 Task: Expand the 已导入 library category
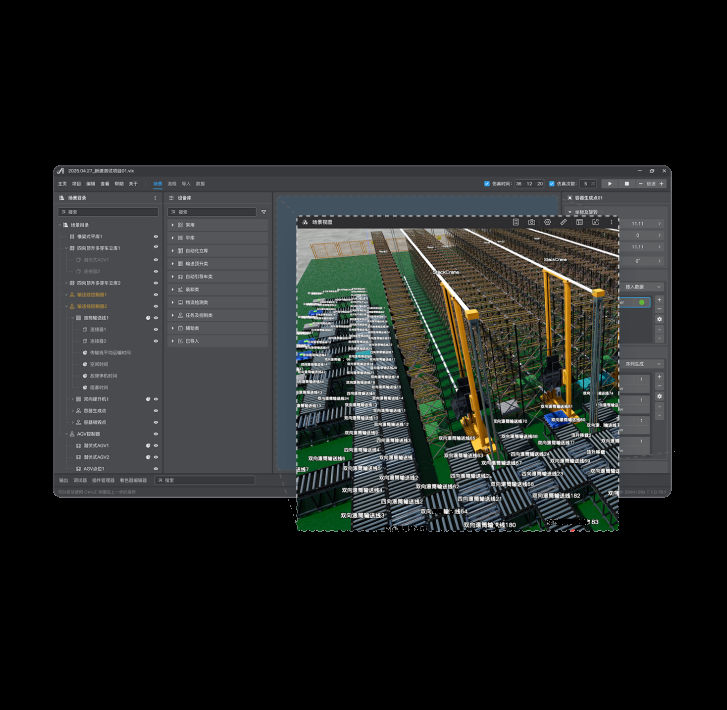point(172,341)
